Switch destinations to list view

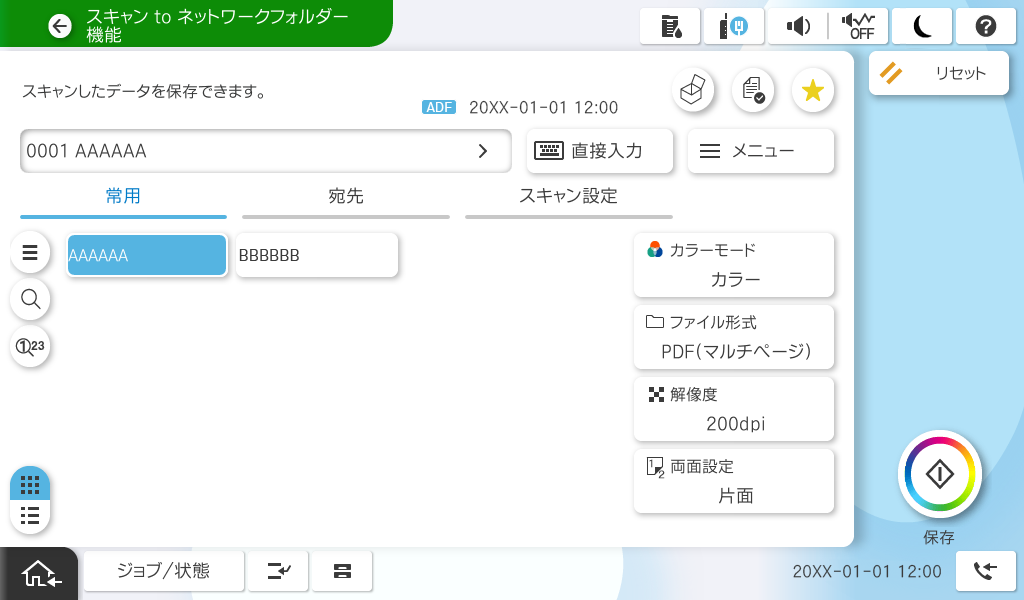pos(30,516)
